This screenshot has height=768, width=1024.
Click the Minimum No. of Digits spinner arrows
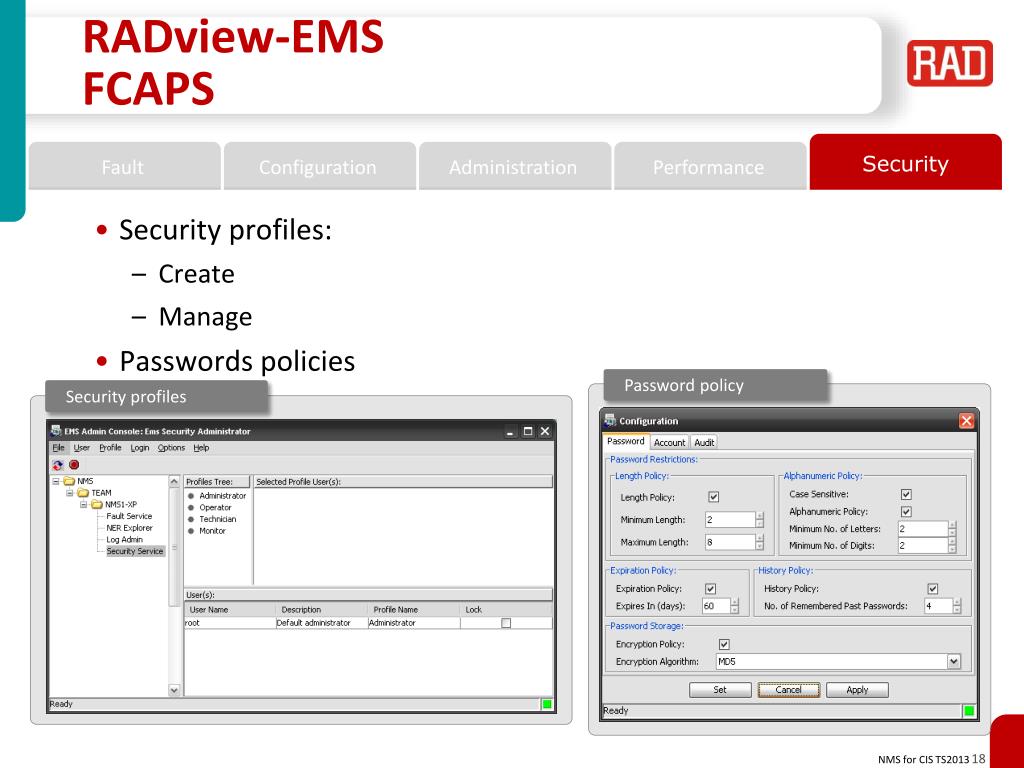[x=952, y=545]
